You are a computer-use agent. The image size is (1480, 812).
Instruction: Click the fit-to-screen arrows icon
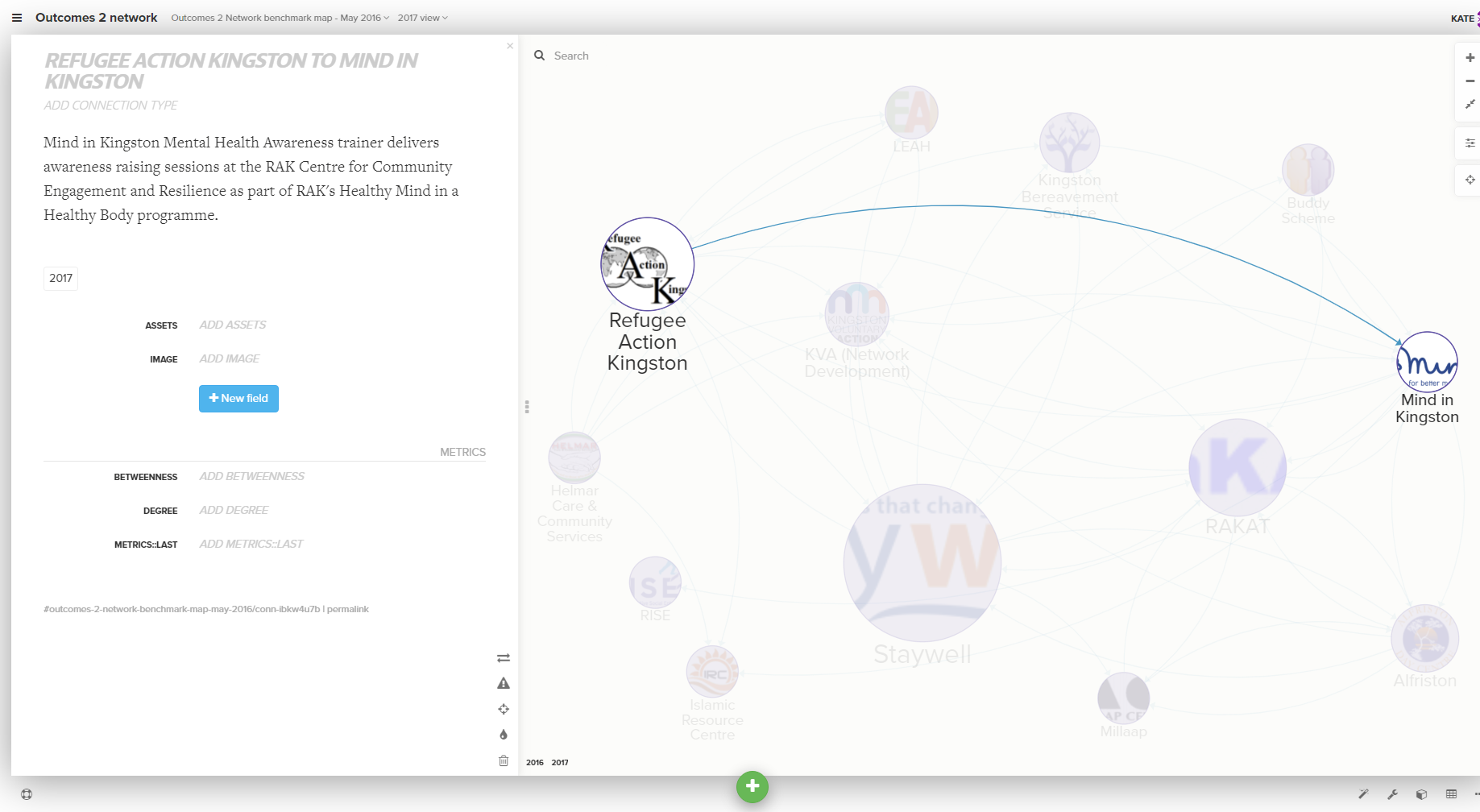pos(1470,104)
